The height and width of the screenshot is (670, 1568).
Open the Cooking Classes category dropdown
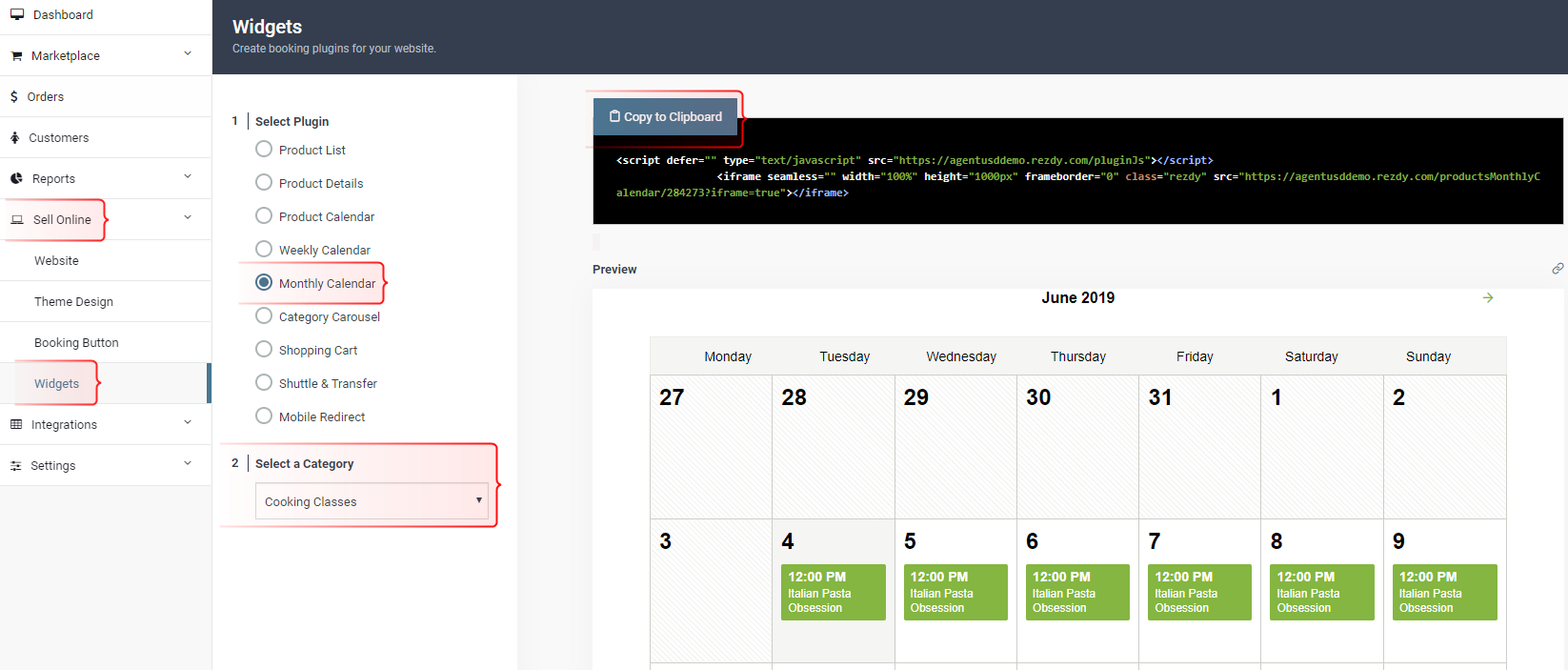pos(372,501)
